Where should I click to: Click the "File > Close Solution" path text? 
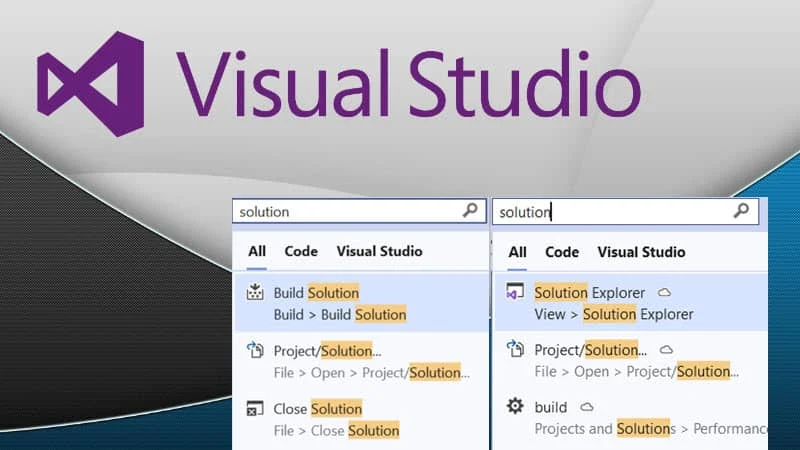coord(336,431)
